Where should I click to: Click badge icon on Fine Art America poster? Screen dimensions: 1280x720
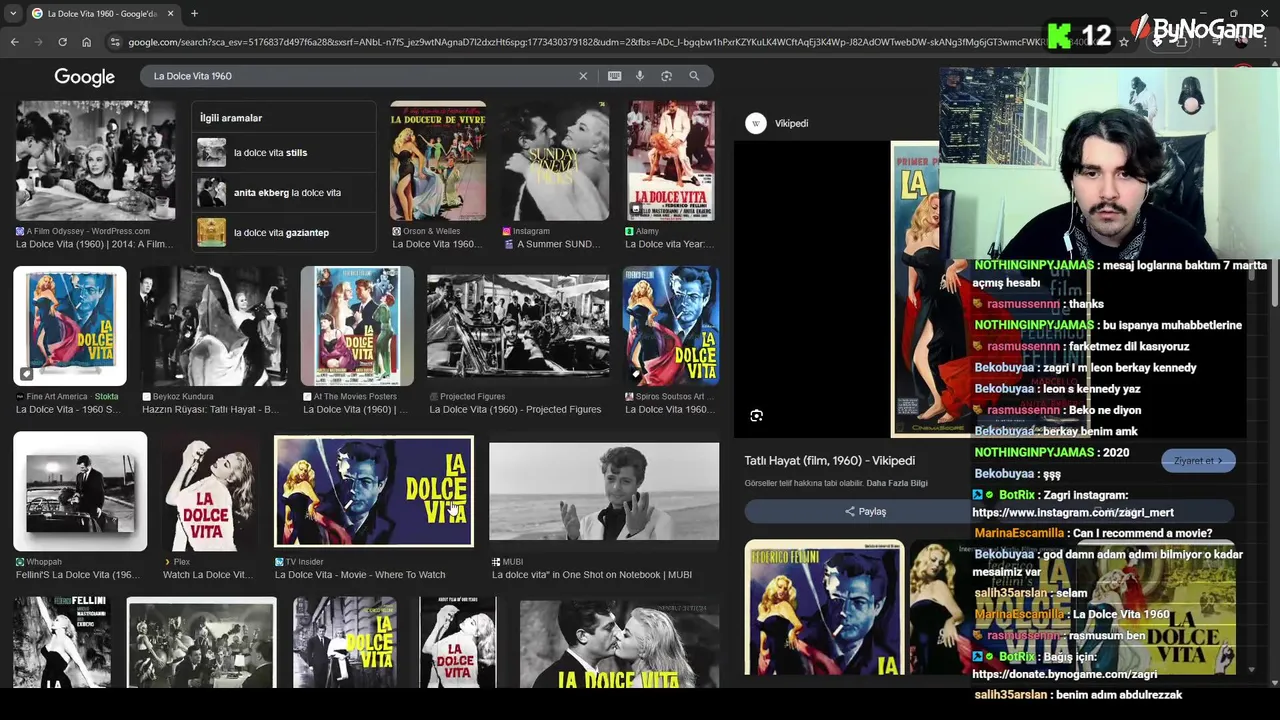pos(26,374)
